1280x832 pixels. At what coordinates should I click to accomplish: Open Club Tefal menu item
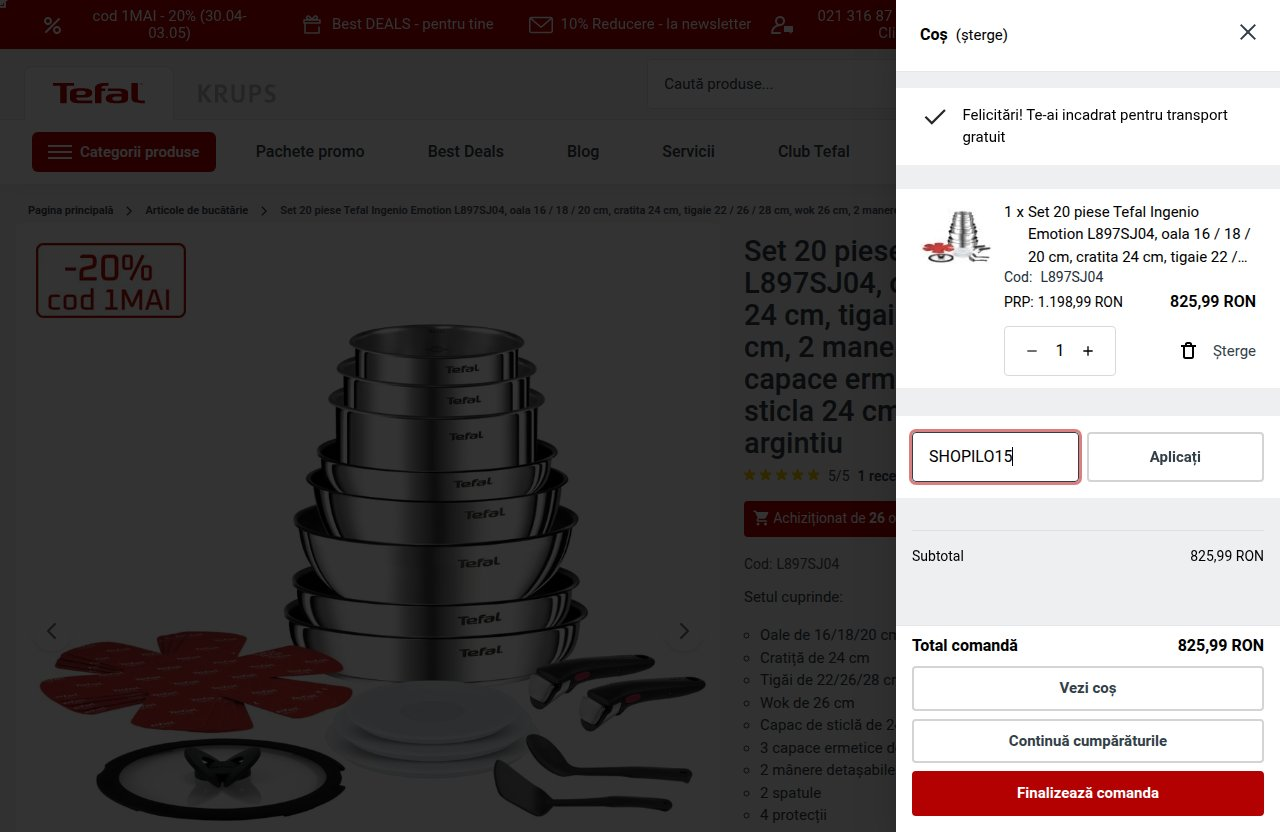pyautogui.click(x=814, y=152)
